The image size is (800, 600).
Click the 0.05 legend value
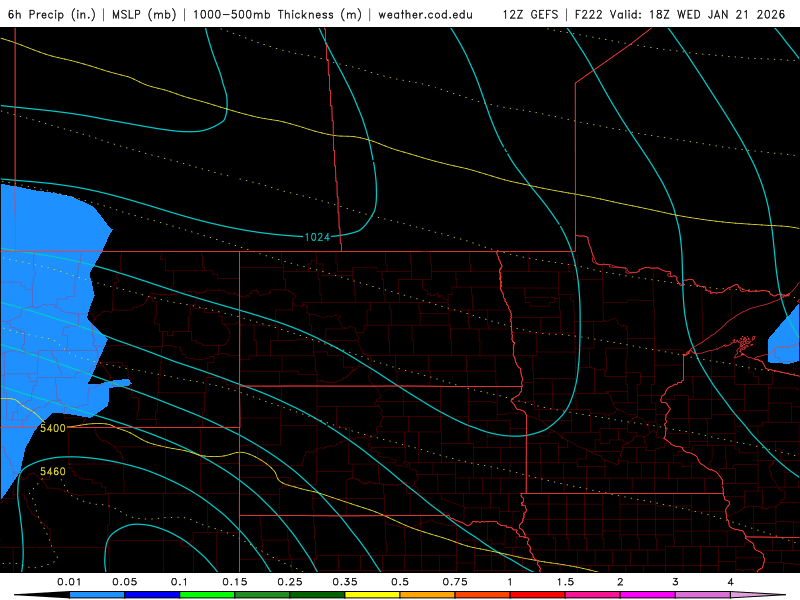(x=124, y=582)
